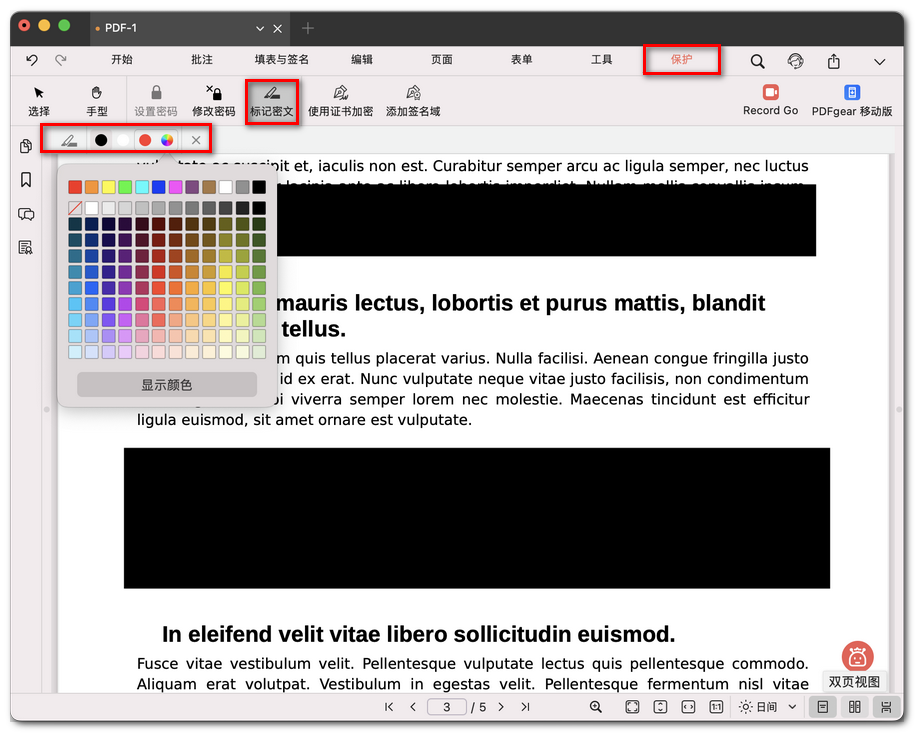Open the comments panel in the sidebar
The width and height of the screenshot is (915, 733).
[x=26, y=214]
